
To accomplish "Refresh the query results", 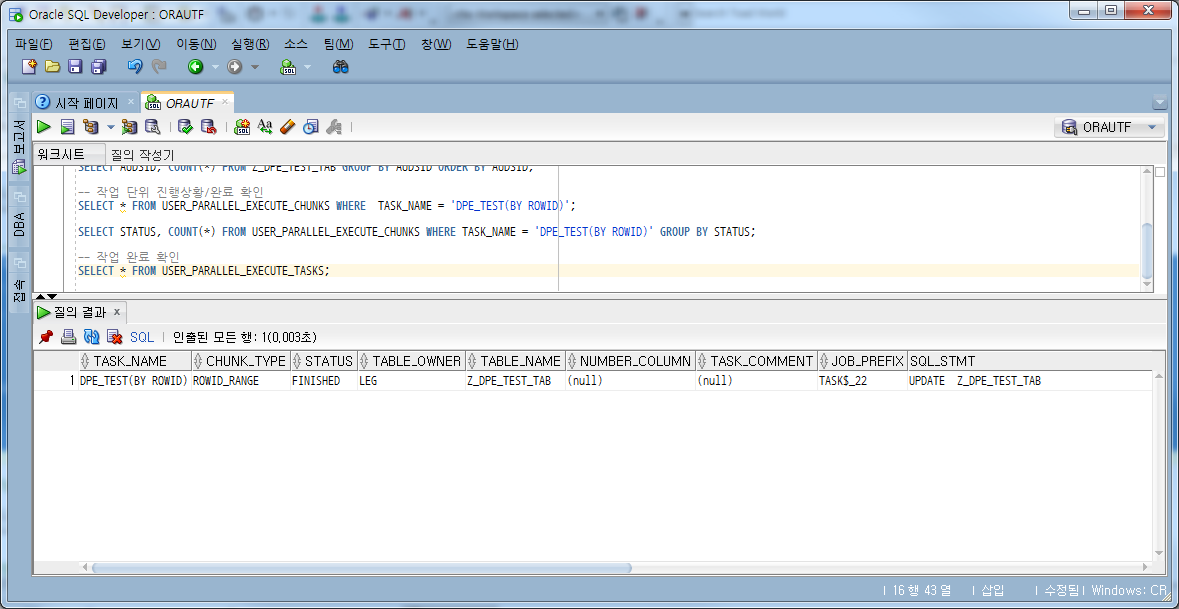I will pos(92,337).
